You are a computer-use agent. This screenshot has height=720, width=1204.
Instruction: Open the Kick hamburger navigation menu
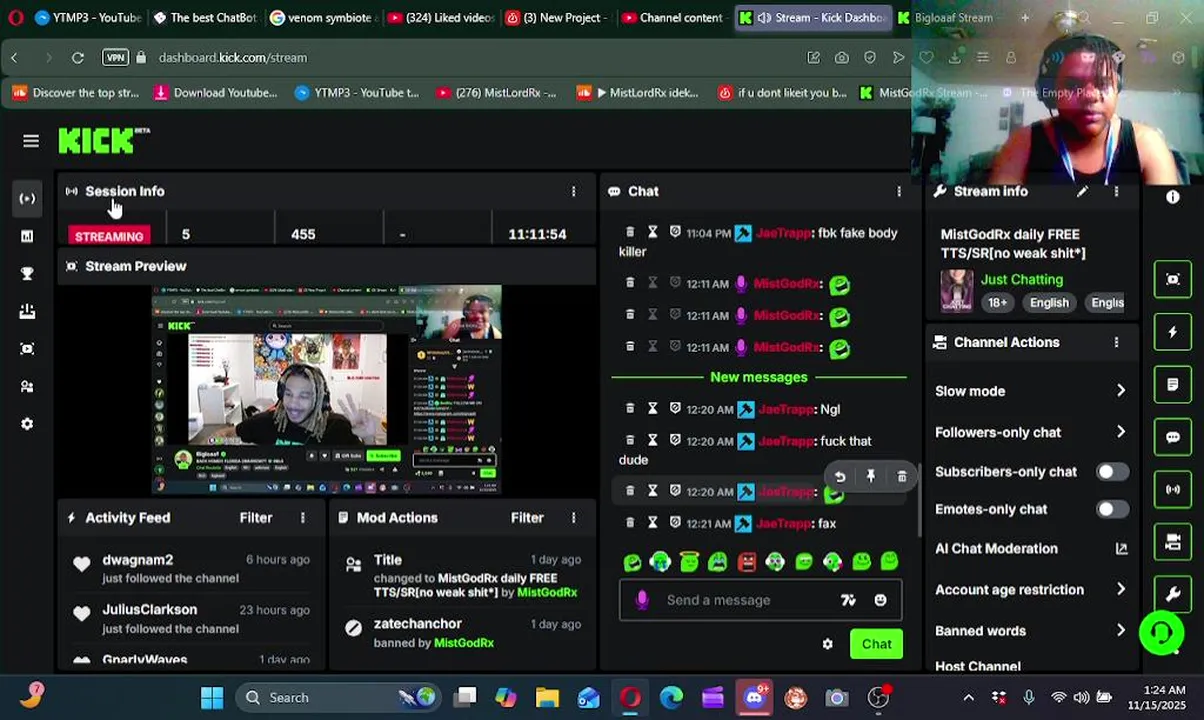click(x=31, y=141)
